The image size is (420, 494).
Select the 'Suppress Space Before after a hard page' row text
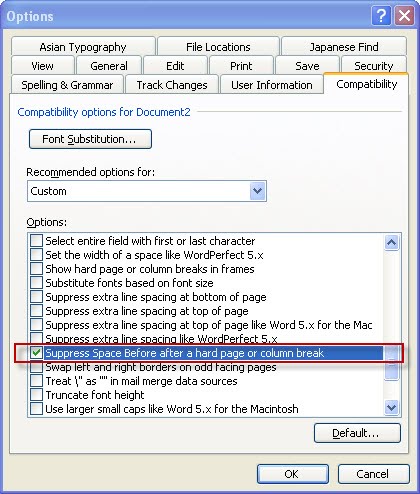tap(184, 353)
